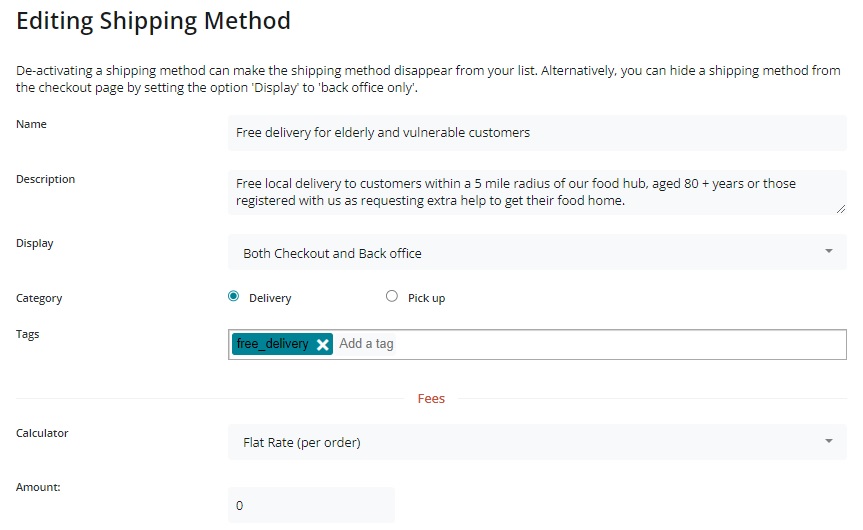Click the 'Editing Shipping Method' page heading
The height and width of the screenshot is (530, 863).
click(x=153, y=20)
